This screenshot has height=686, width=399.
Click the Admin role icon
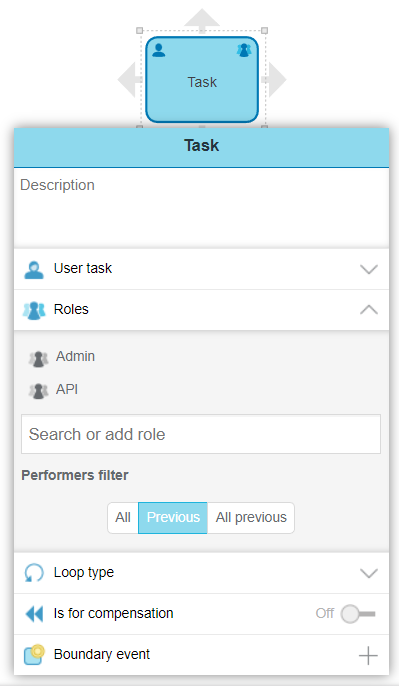[38, 359]
